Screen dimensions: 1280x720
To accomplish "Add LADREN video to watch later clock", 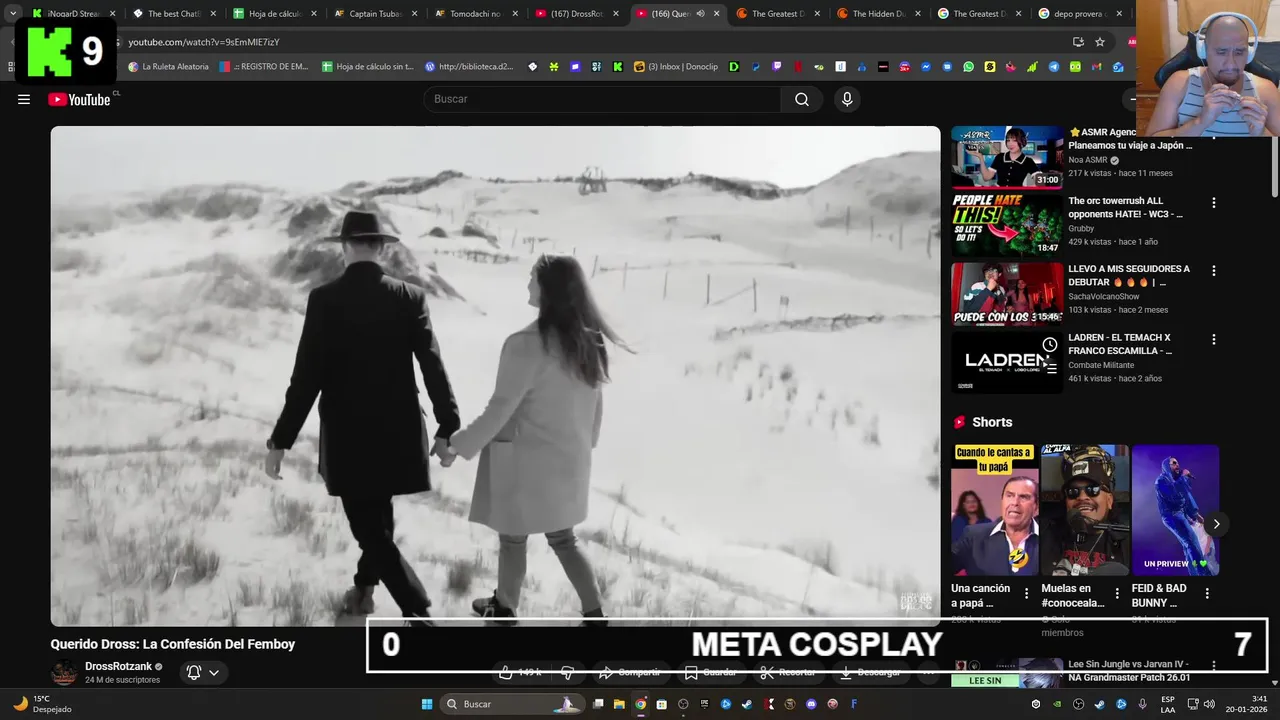I will [1049, 345].
